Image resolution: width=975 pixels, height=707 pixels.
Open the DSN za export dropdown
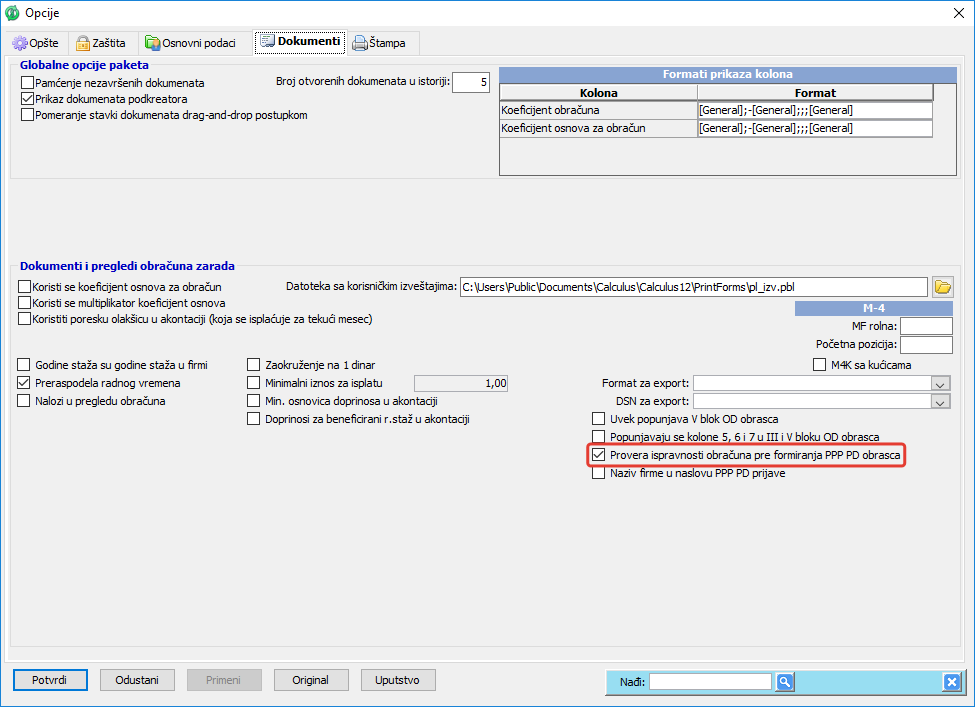click(939, 401)
